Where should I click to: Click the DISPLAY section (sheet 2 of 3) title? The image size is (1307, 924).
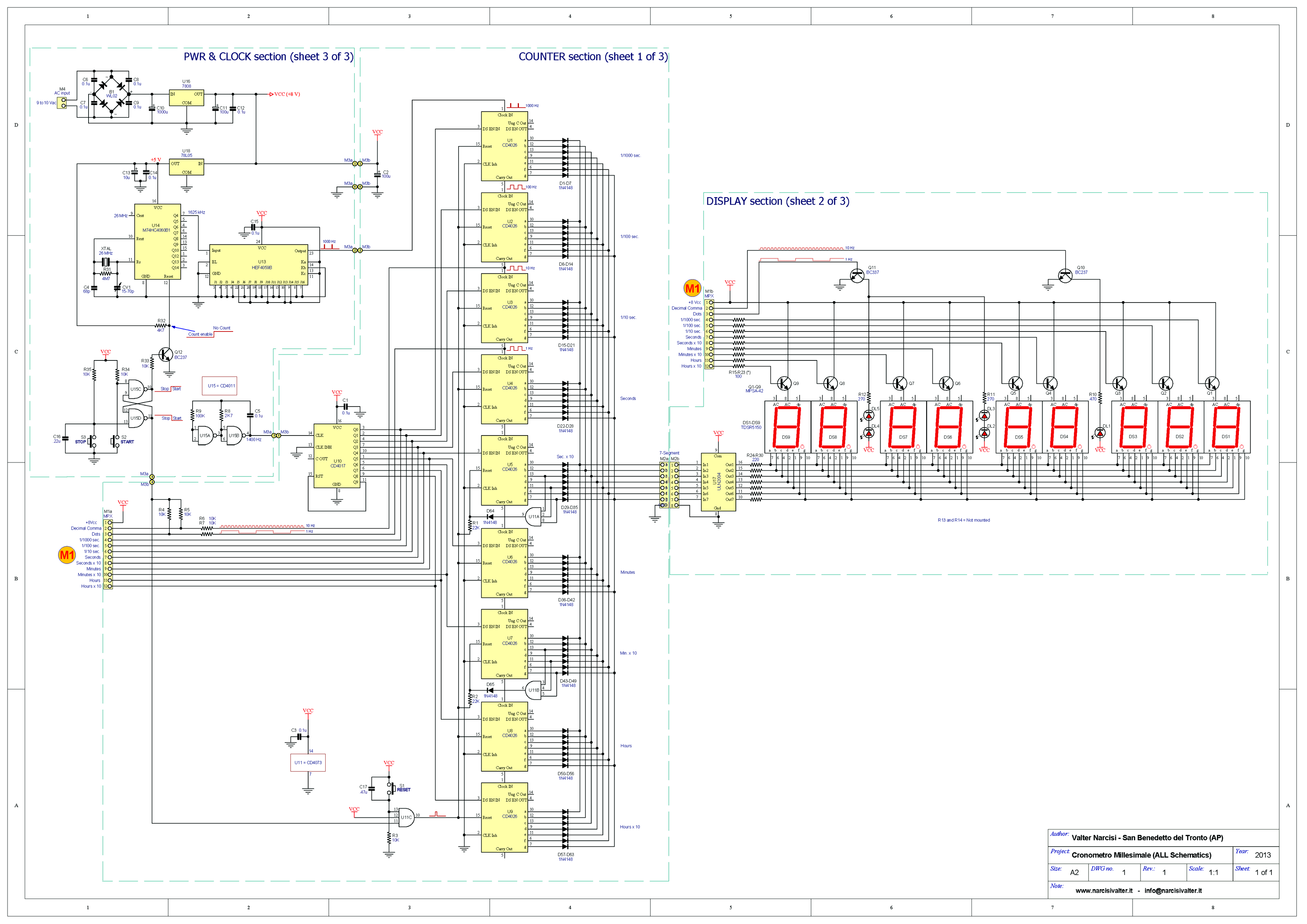point(777,201)
